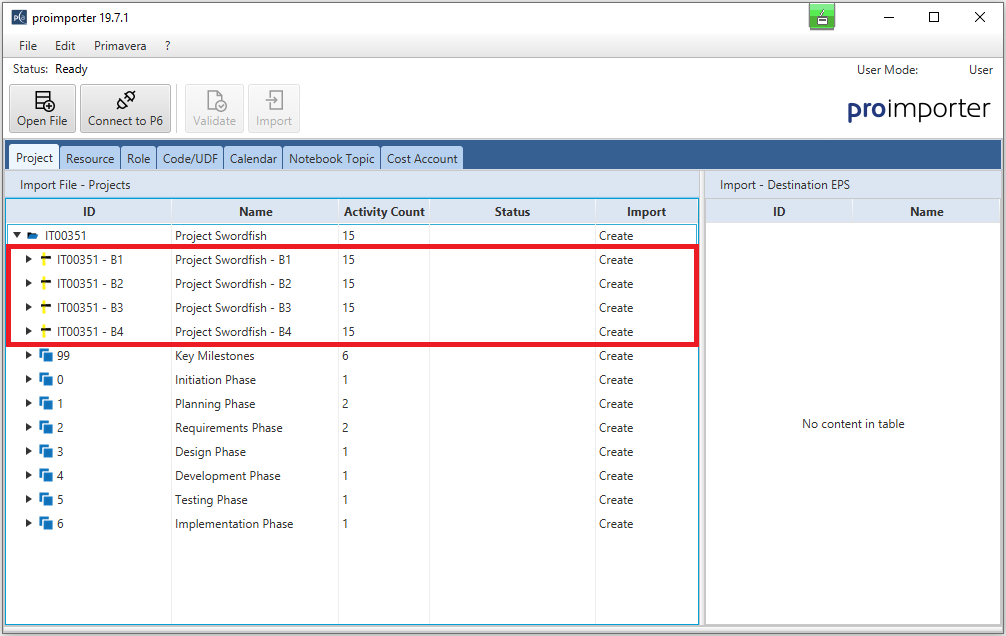Expand the Implementation Phase node
Image resolution: width=1006 pixels, height=636 pixels.
pyautogui.click(x=28, y=523)
